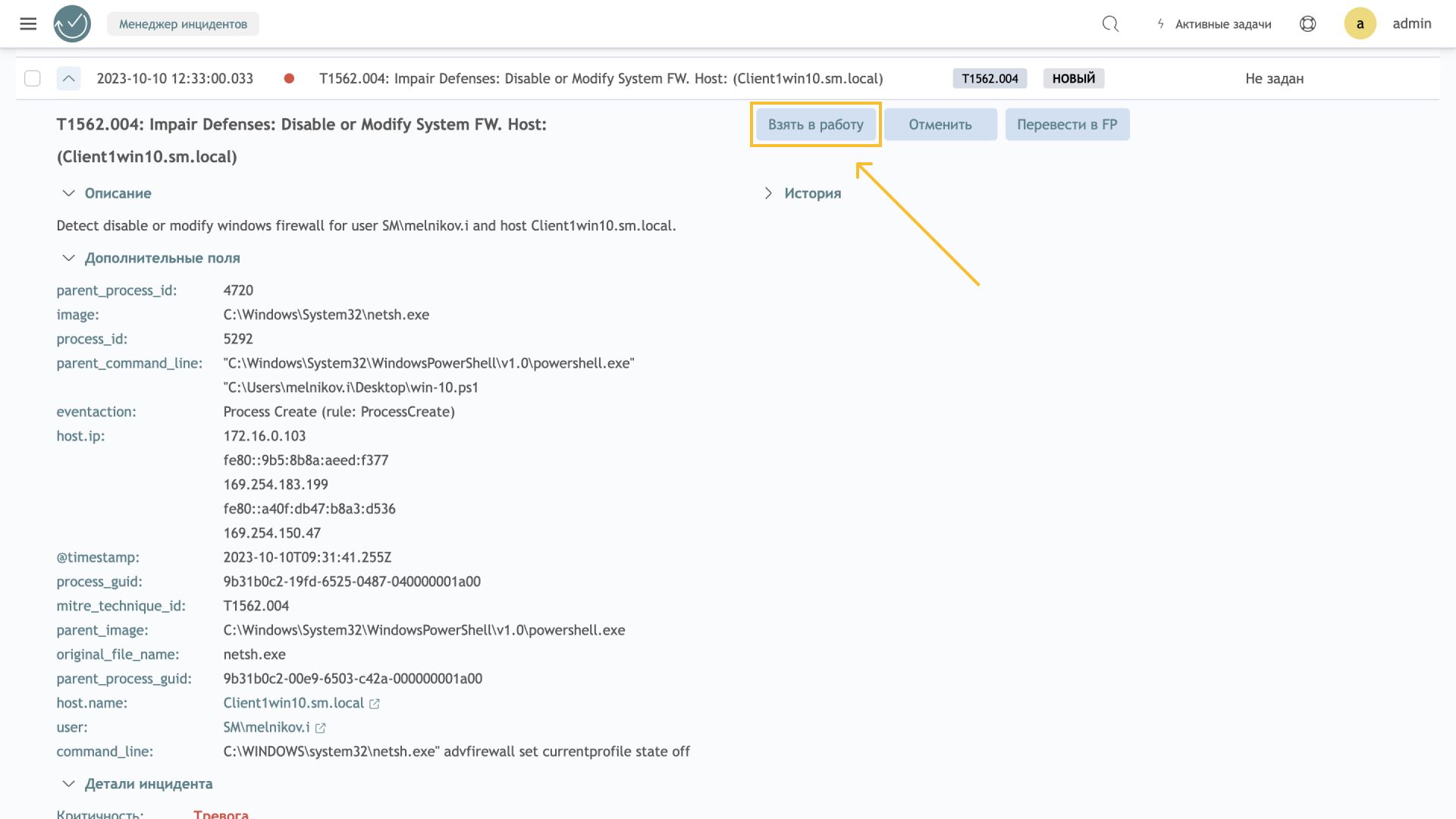Click the parent_process_guid value
1456x819 pixels.
[353, 679]
